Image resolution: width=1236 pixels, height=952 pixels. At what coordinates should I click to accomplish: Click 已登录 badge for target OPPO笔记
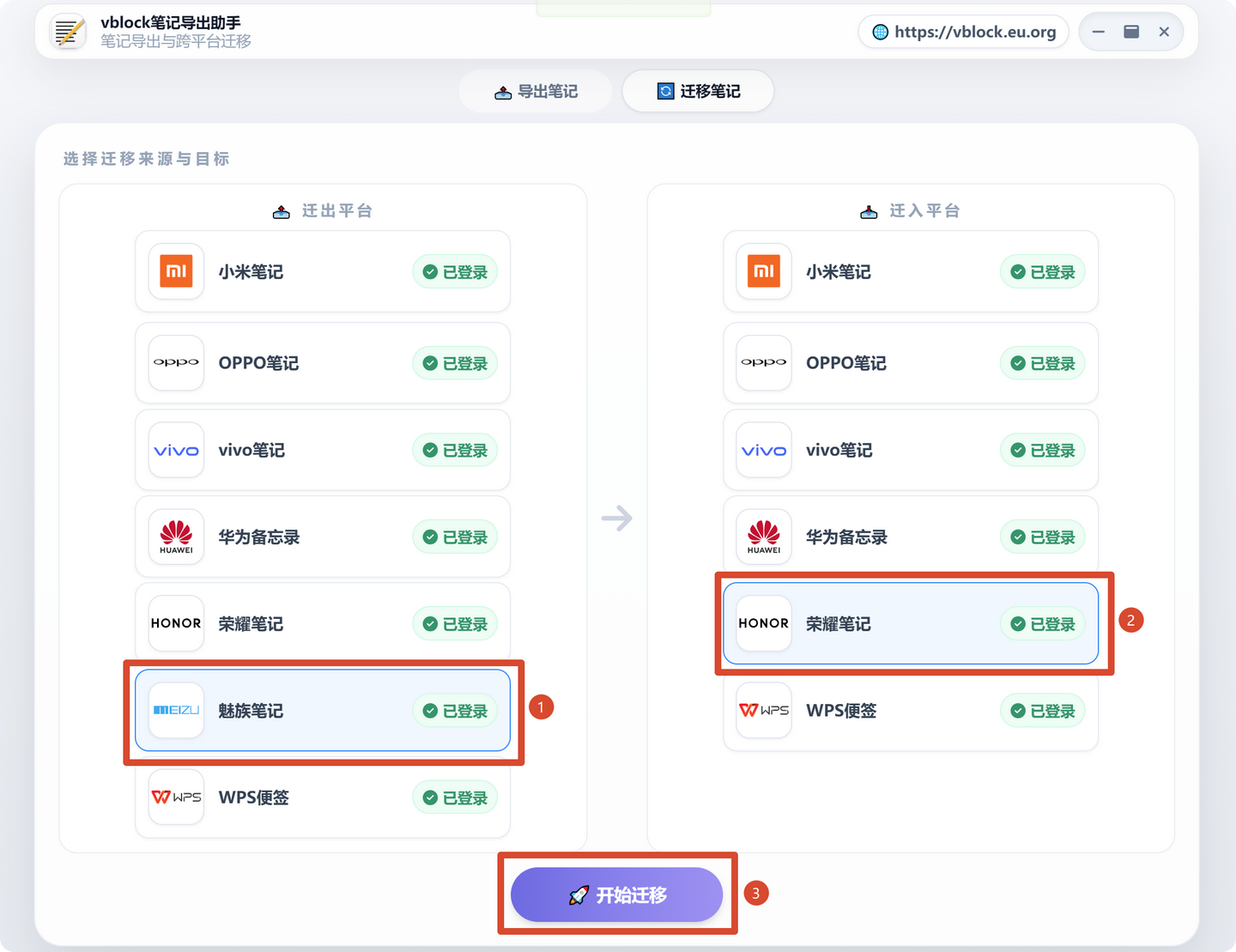1043,363
